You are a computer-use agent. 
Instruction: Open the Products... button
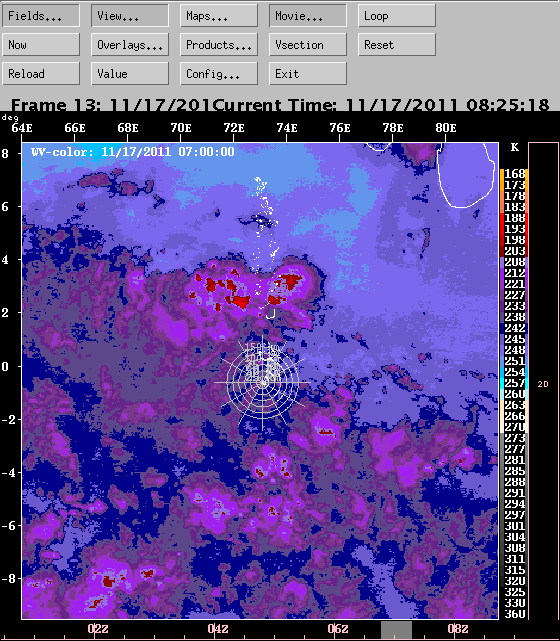pyautogui.click(x=219, y=45)
